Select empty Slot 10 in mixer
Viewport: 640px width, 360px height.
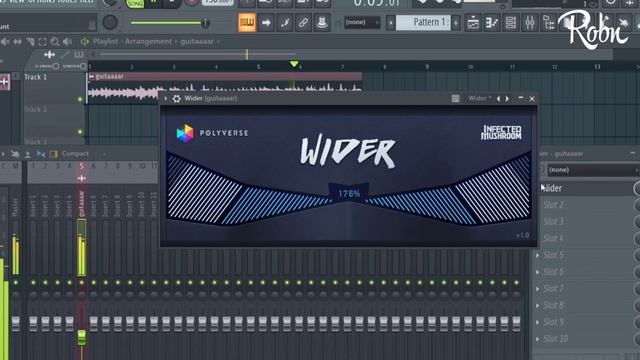tap(584, 339)
